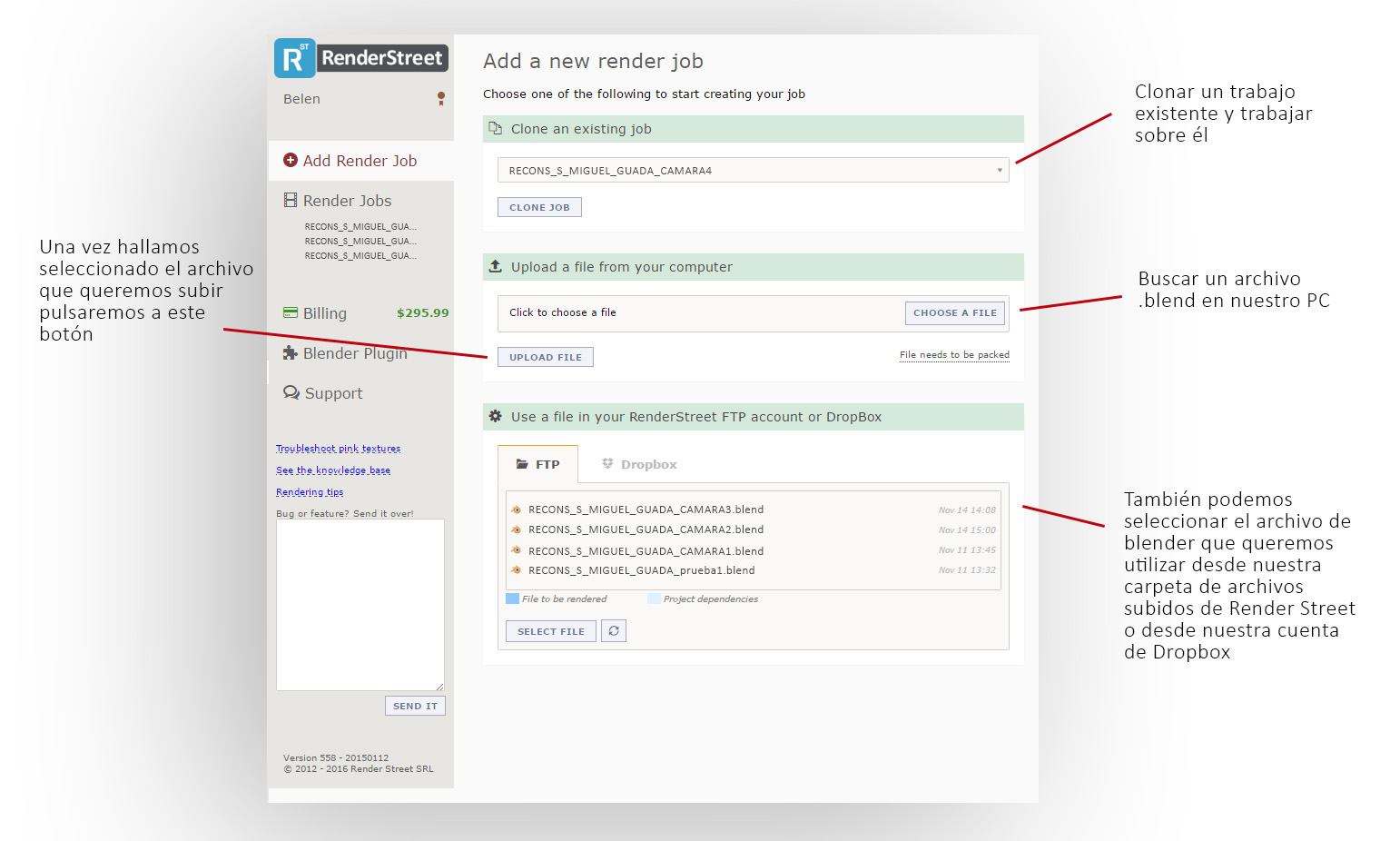Open the Troubleshoot pink textures link
Image resolution: width=1400 pixels, height=841 pixels.
(x=338, y=449)
